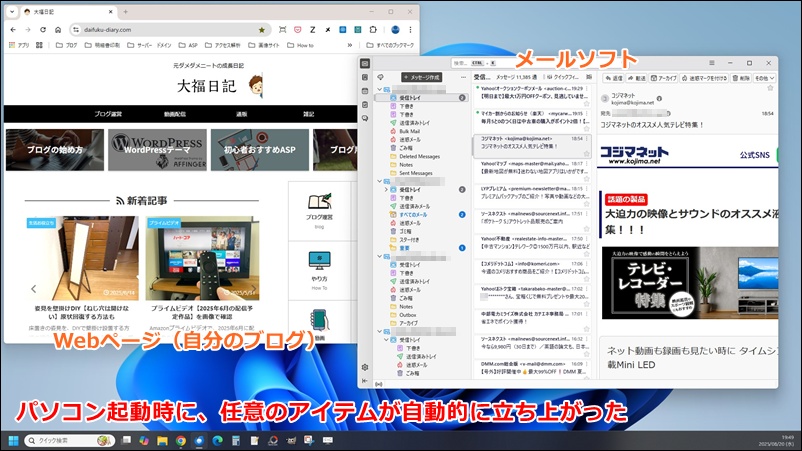
Task: Expand 受信トレイ of second account
Action: click(386, 189)
